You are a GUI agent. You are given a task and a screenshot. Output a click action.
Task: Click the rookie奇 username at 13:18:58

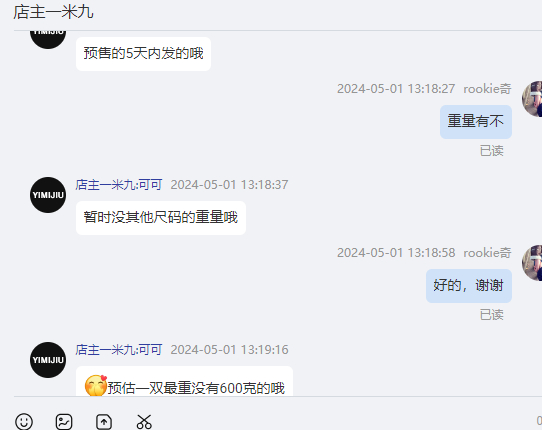(487, 253)
